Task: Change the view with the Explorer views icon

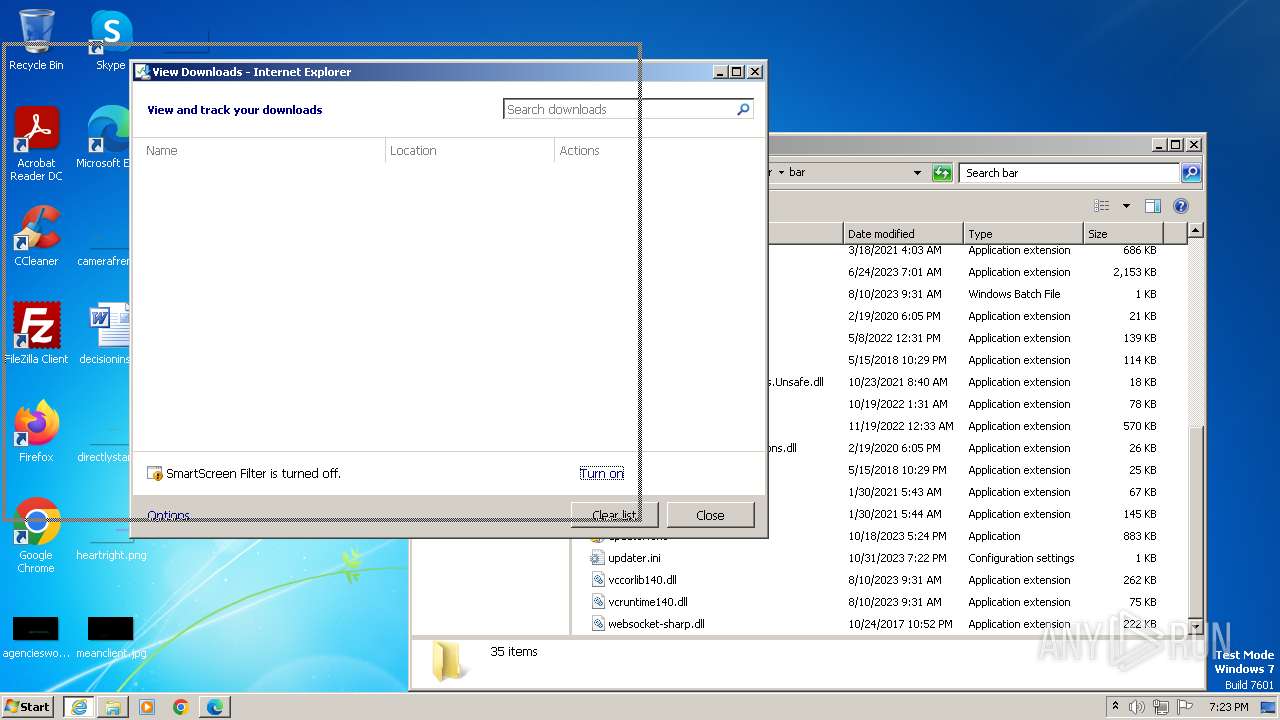Action: tap(1102, 206)
